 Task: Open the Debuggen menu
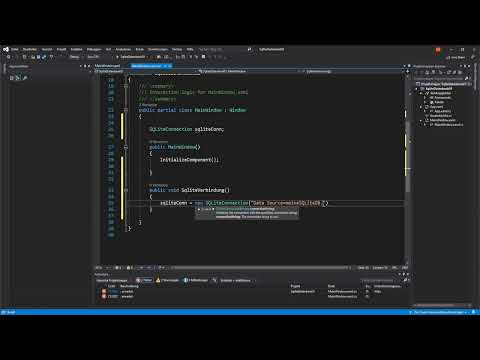coord(94,49)
